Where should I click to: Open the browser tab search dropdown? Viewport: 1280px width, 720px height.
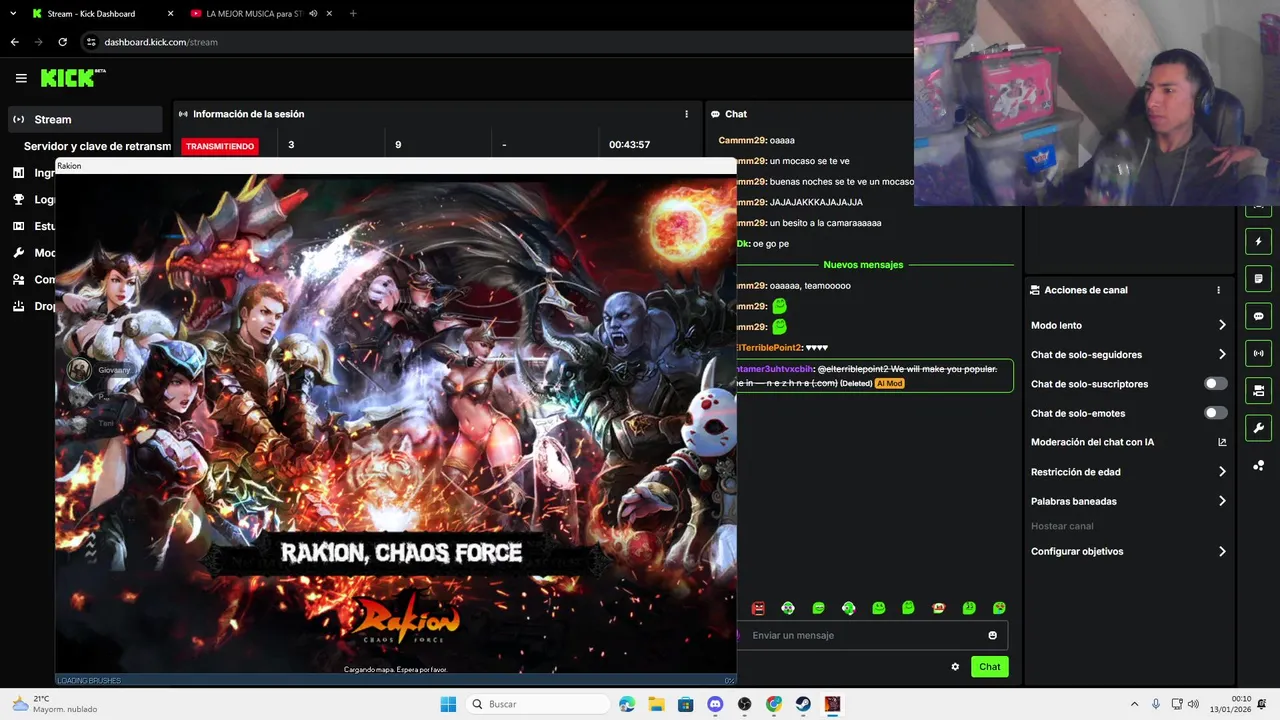[13, 14]
